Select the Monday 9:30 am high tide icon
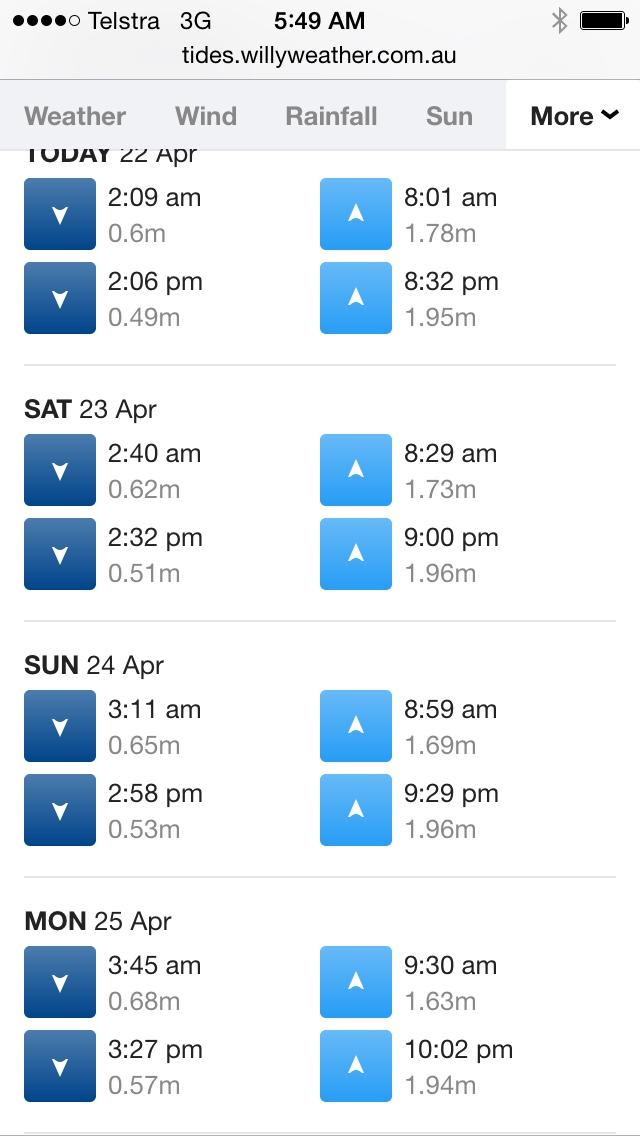 pos(356,982)
